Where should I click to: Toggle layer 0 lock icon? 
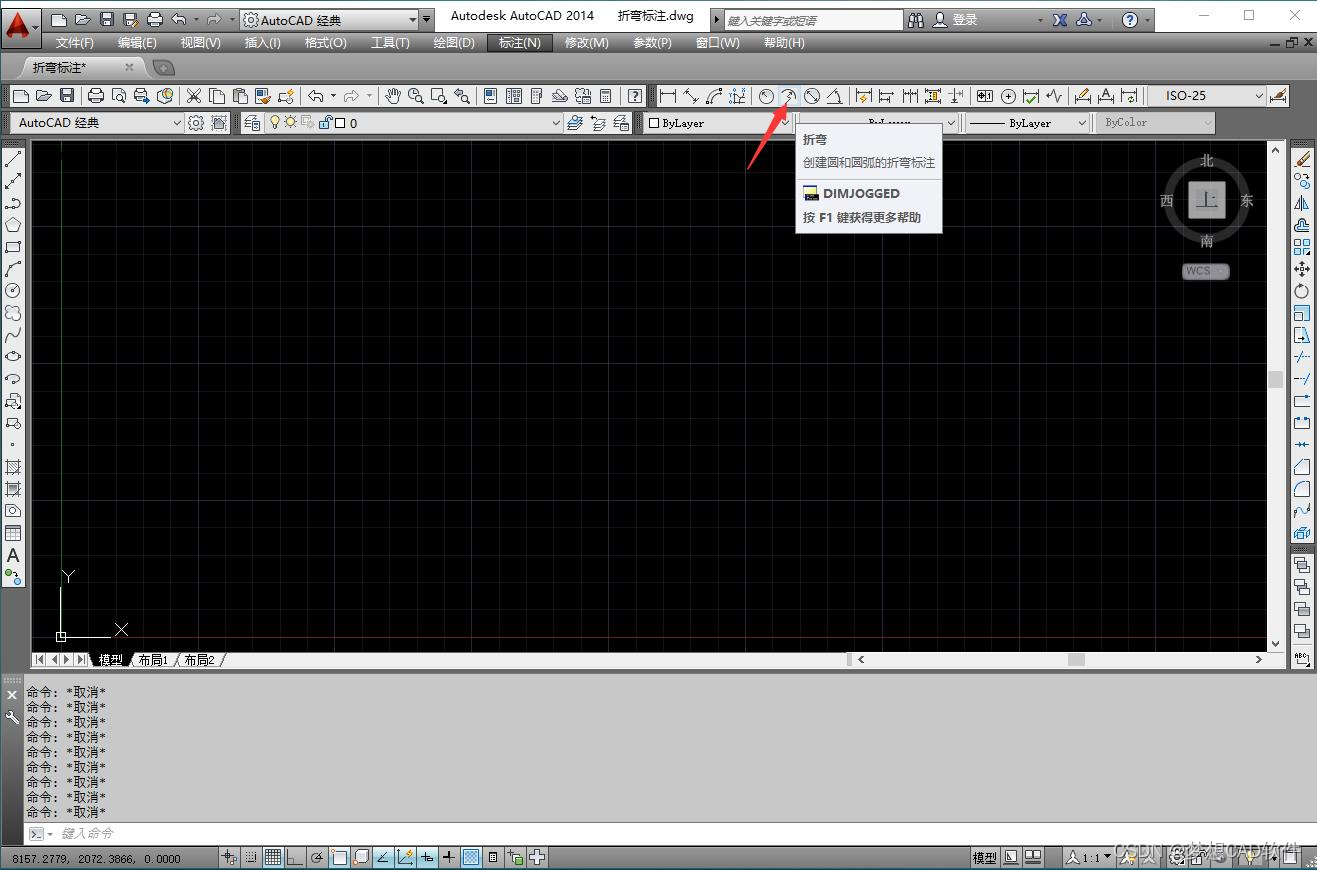pyautogui.click(x=325, y=123)
